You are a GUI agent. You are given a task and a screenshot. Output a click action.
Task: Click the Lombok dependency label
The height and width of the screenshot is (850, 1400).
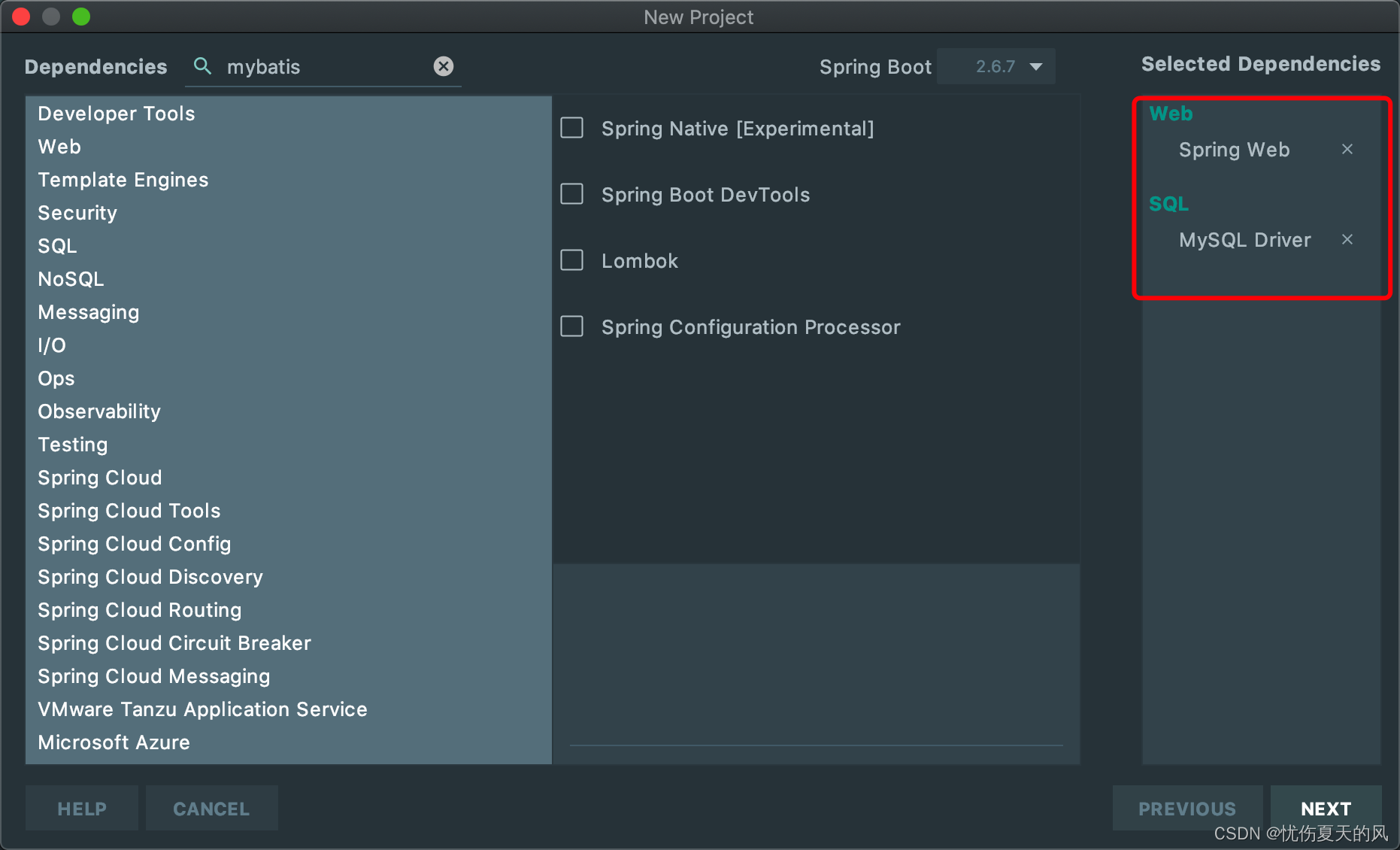tap(640, 261)
